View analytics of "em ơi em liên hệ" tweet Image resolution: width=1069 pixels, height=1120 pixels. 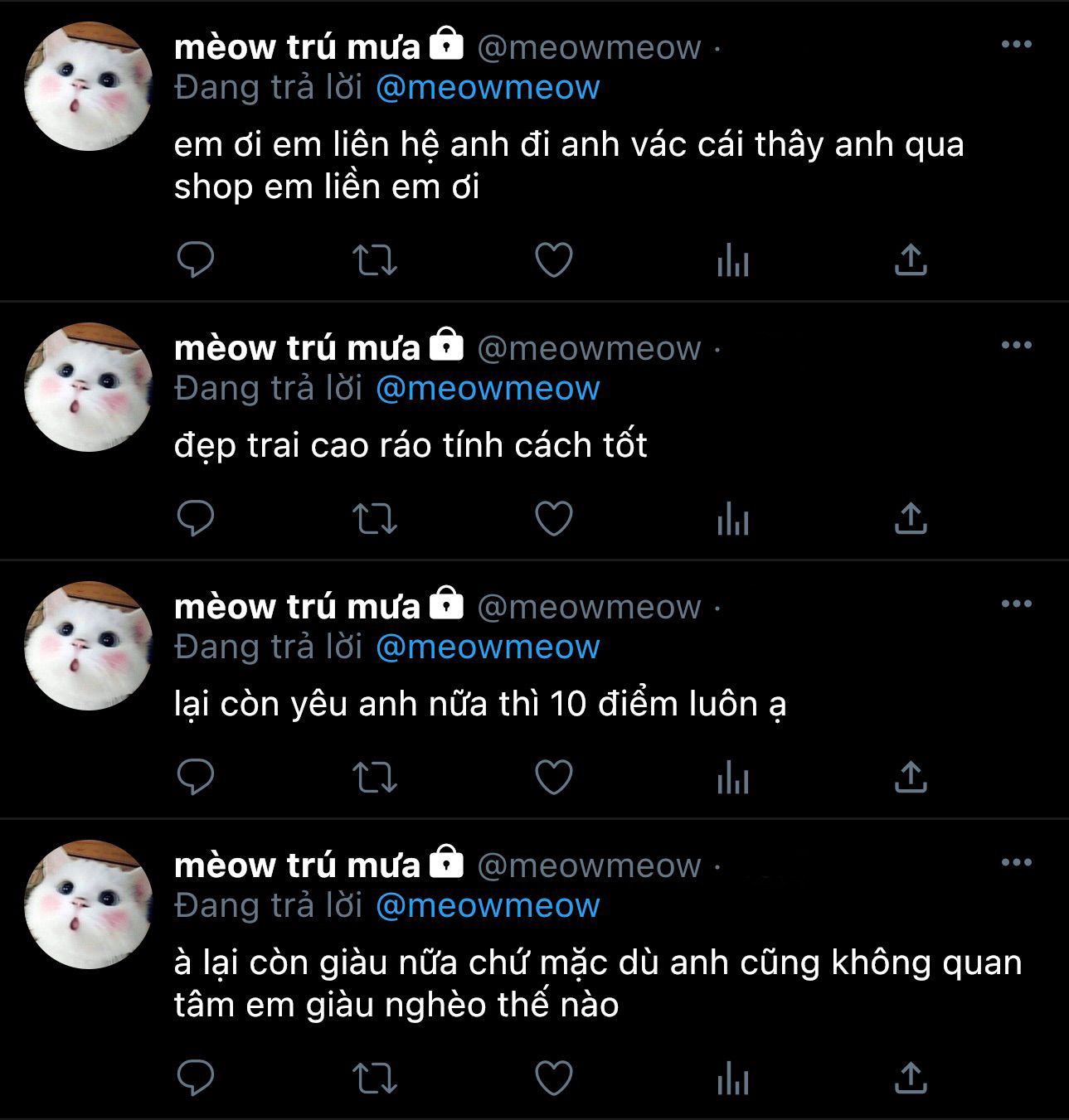coord(733,259)
